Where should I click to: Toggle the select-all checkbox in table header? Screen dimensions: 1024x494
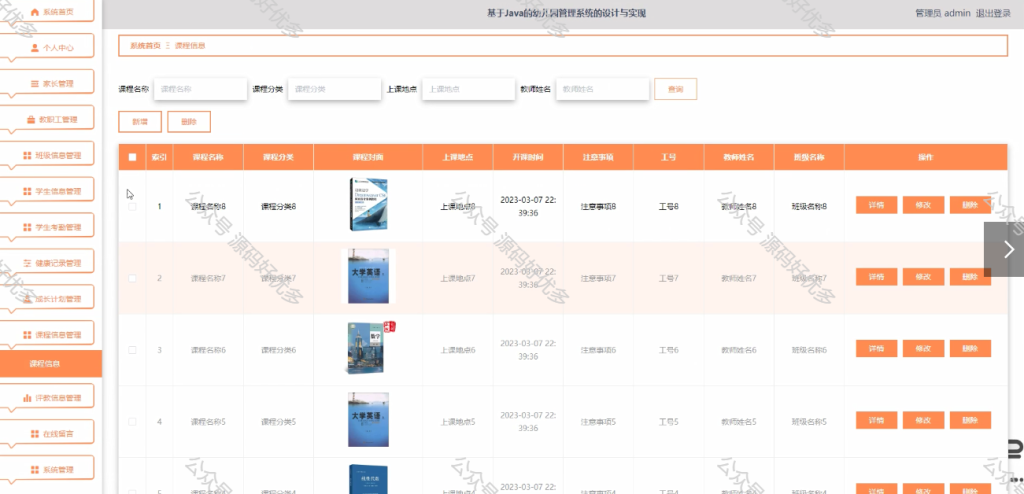click(133, 157)
